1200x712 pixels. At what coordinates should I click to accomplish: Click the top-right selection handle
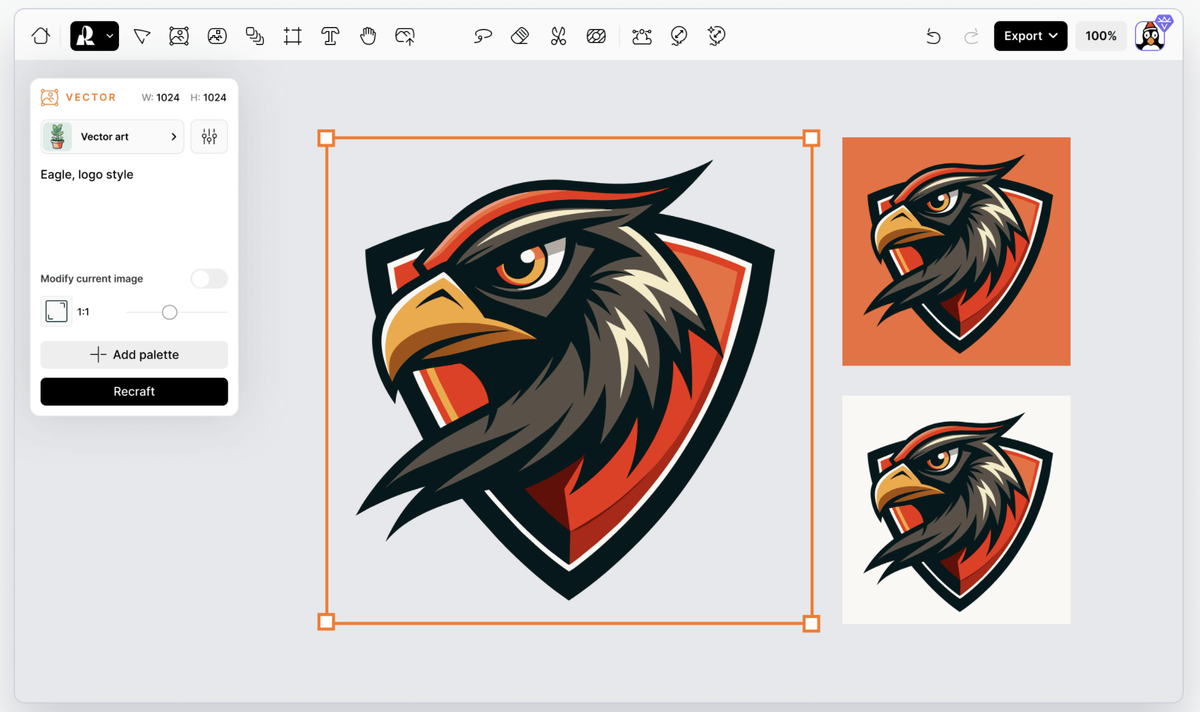point(811,138)
